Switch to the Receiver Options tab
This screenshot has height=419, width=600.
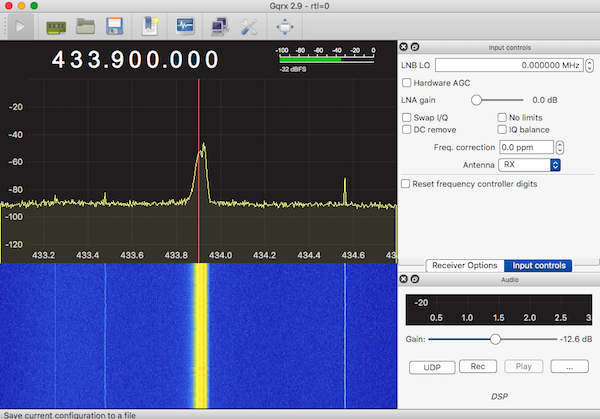[x=465, y=265]
